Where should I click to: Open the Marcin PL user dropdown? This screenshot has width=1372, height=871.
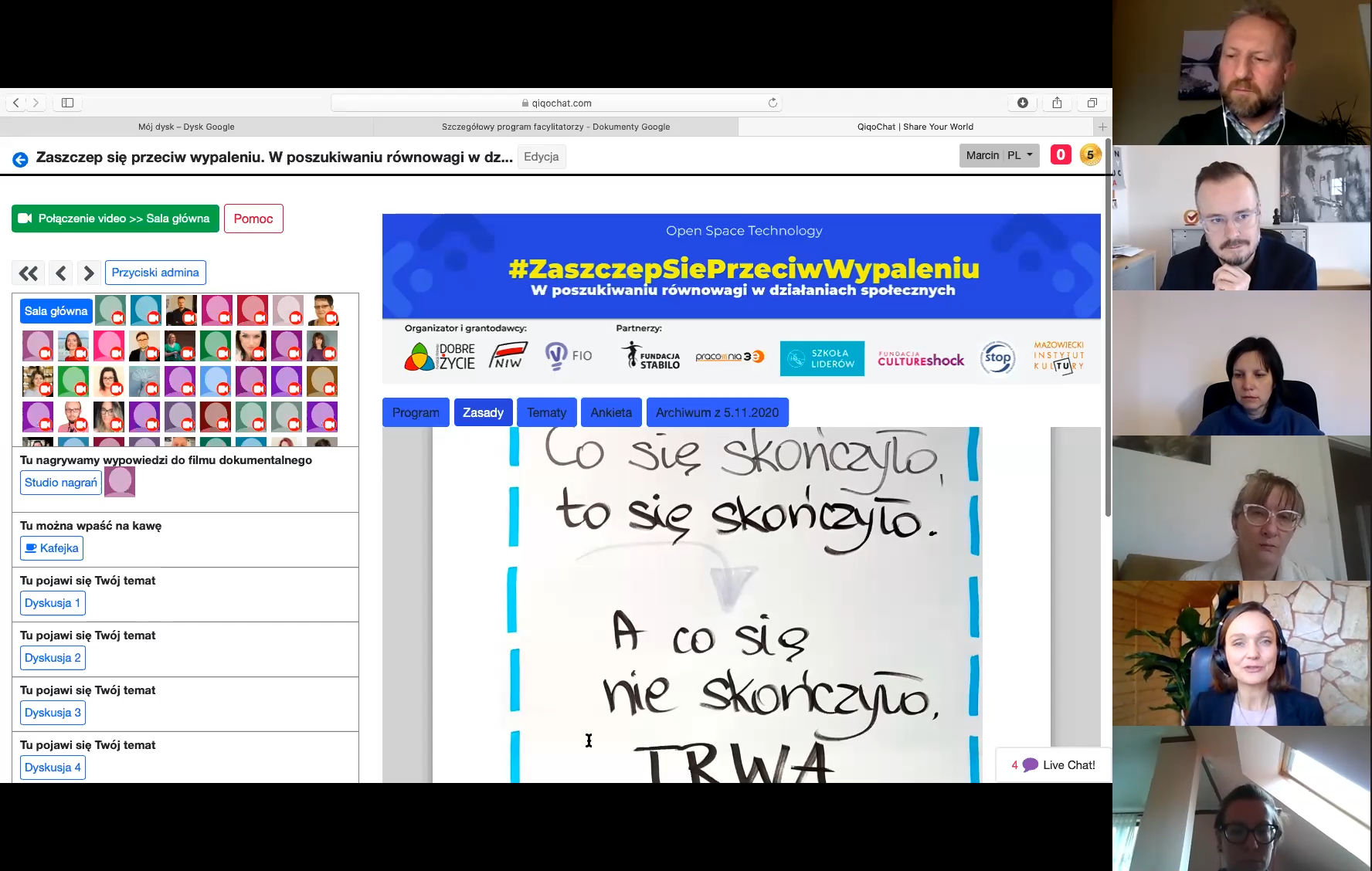click(999, 155)
